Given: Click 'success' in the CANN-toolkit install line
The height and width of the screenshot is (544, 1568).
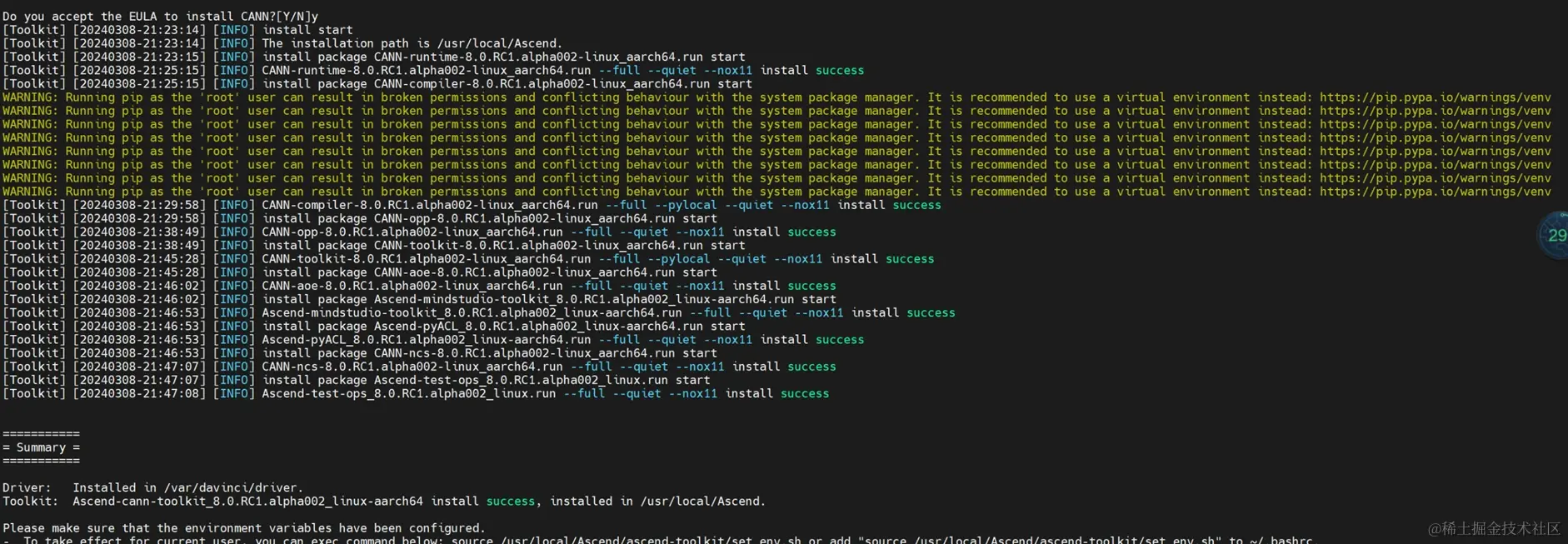Looking at the screenshot, I should (x=910, y=258).
